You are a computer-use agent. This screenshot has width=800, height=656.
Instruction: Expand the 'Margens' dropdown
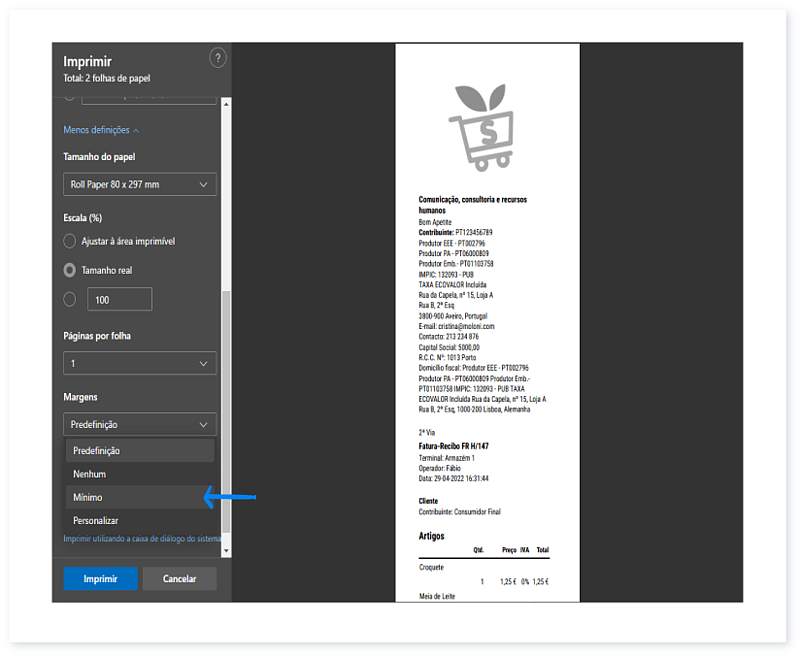(x=140, y=424)
